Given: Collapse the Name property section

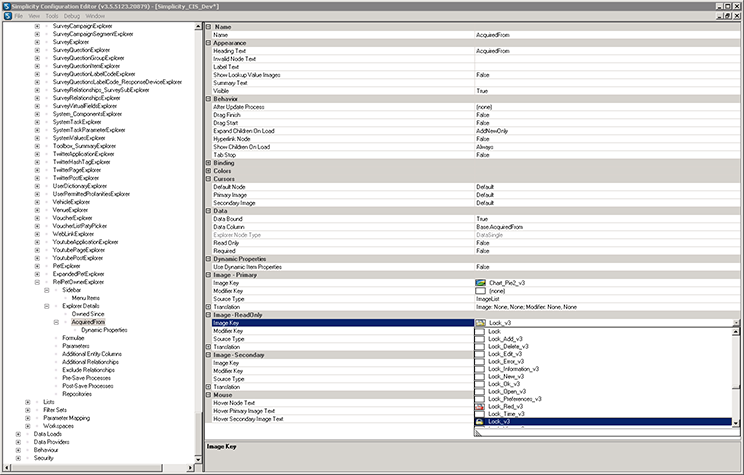Looking at the screenshot, I should click(x=208, y=27).
